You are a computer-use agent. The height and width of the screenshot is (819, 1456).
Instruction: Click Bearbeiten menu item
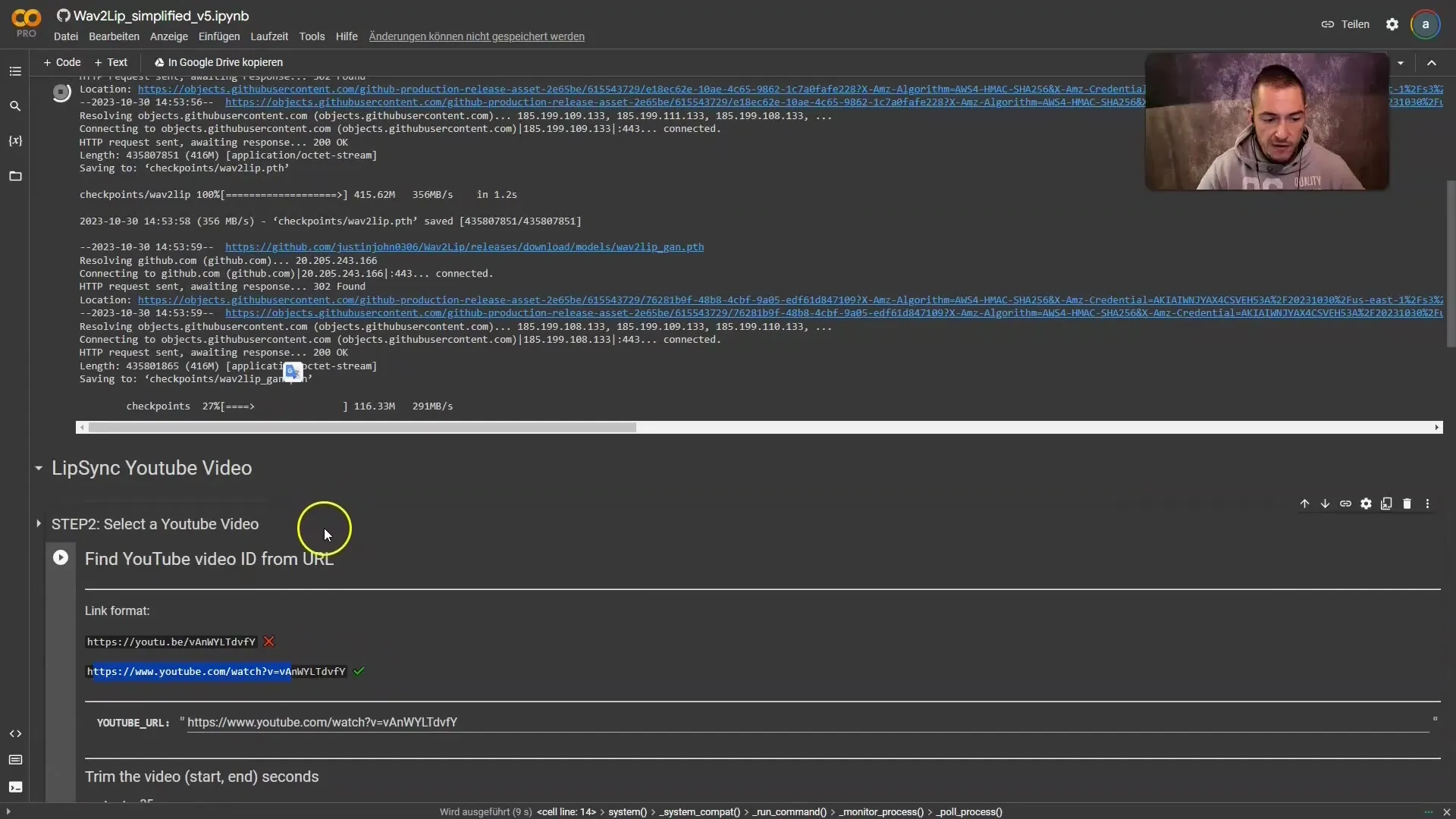coord(114,36)
